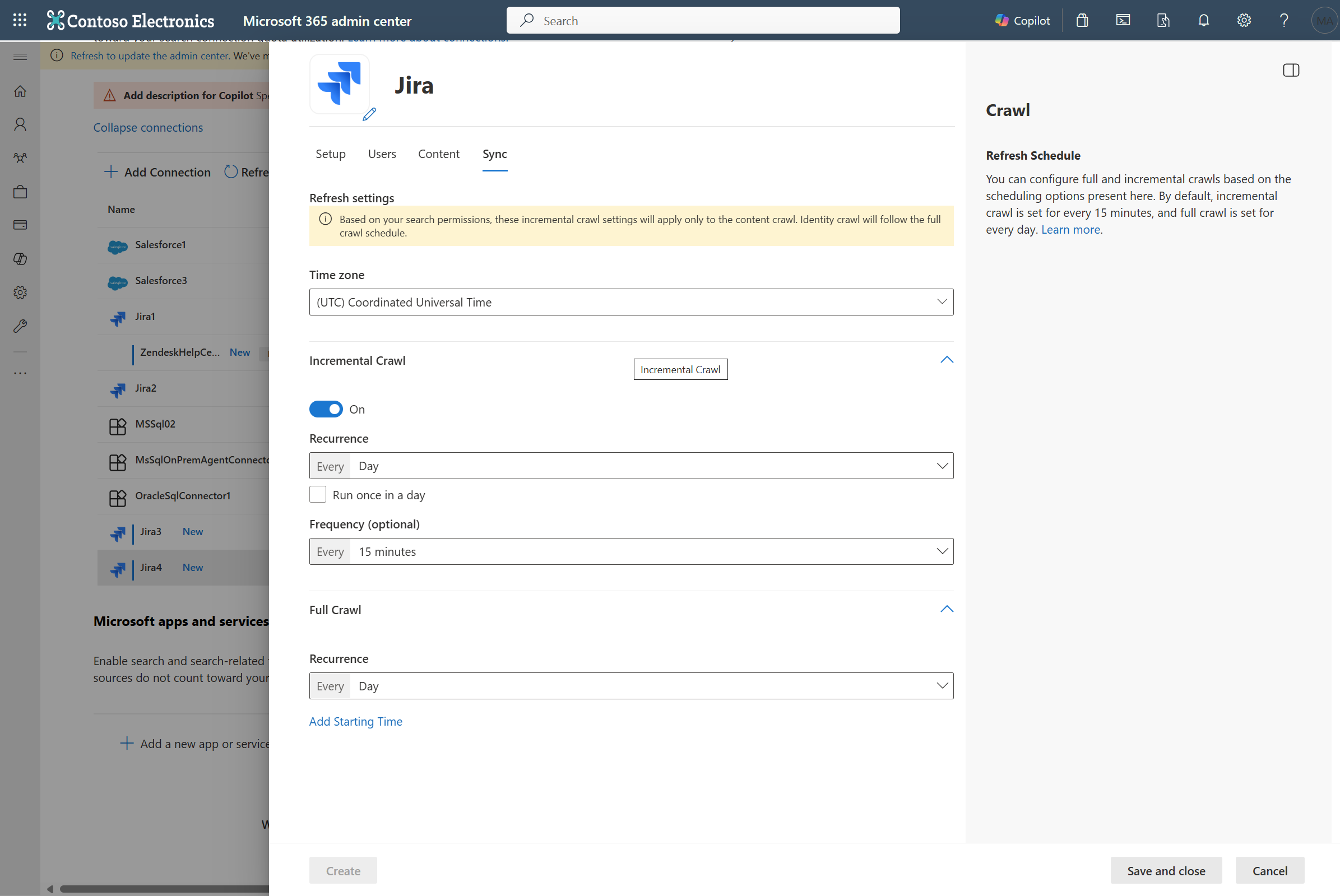Select MsSqlOnPremAgentConnector row
Screen dimensions: 1340x896
tap(183, 460)
